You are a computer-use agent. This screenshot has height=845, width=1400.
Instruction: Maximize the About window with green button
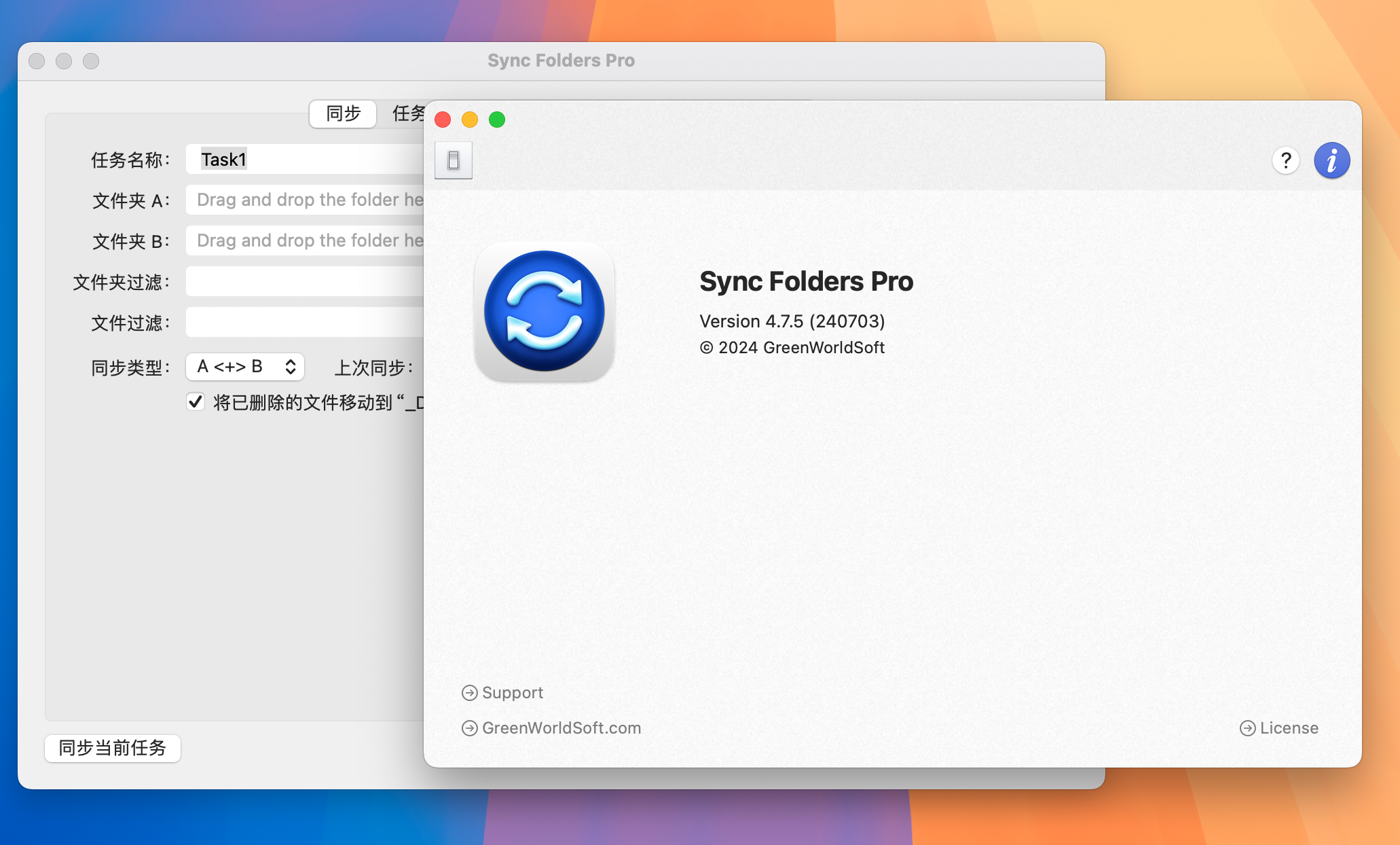point(497,120)
